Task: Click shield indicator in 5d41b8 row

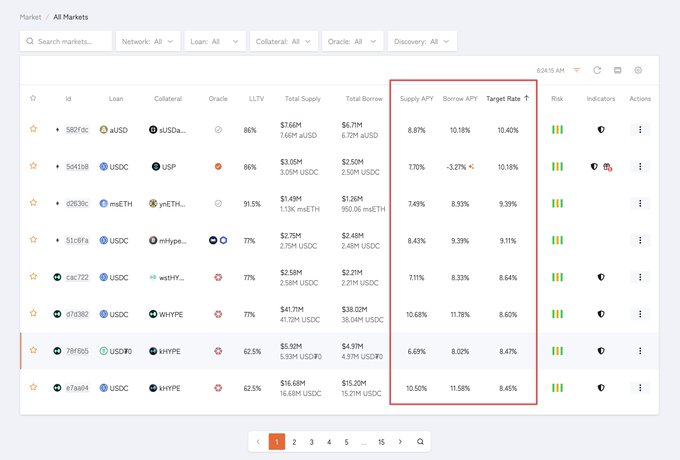Action: 594,166
